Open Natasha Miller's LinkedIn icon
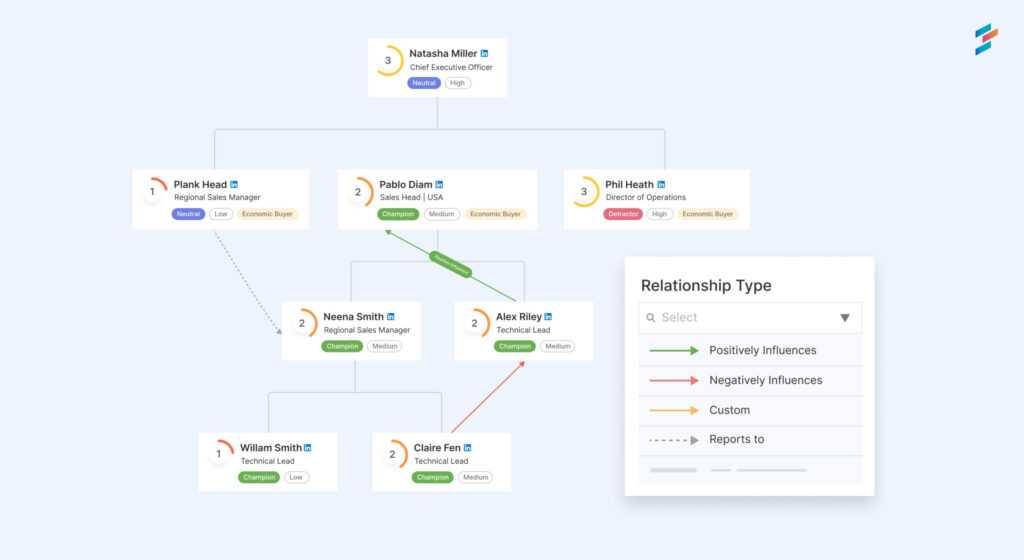The height and width of the screenshot is (560, 1024). pyautogui.click(x=484, y=54)
